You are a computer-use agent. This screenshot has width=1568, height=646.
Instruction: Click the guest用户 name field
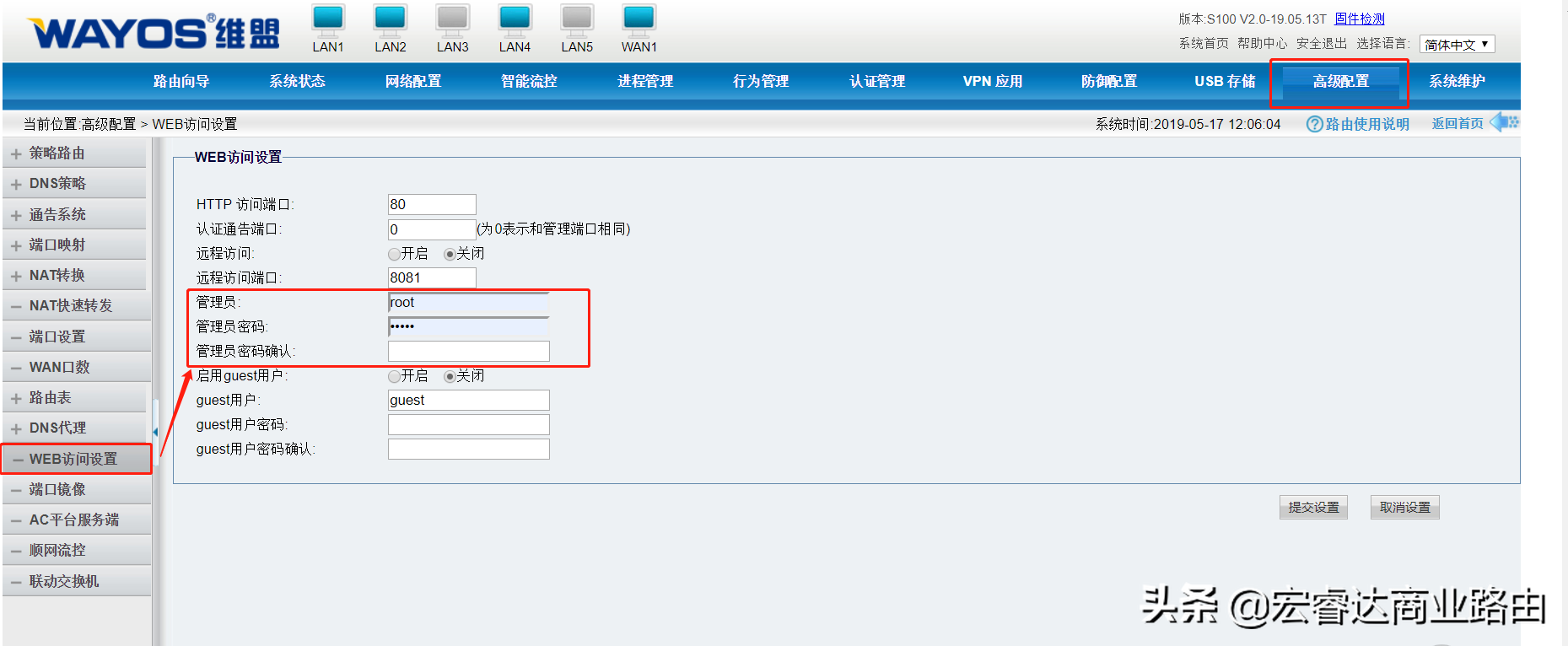(468, 400)
